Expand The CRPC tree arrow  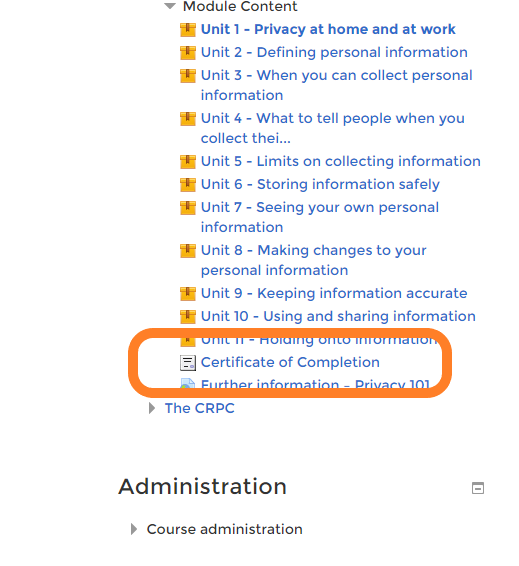pos(152,408)
